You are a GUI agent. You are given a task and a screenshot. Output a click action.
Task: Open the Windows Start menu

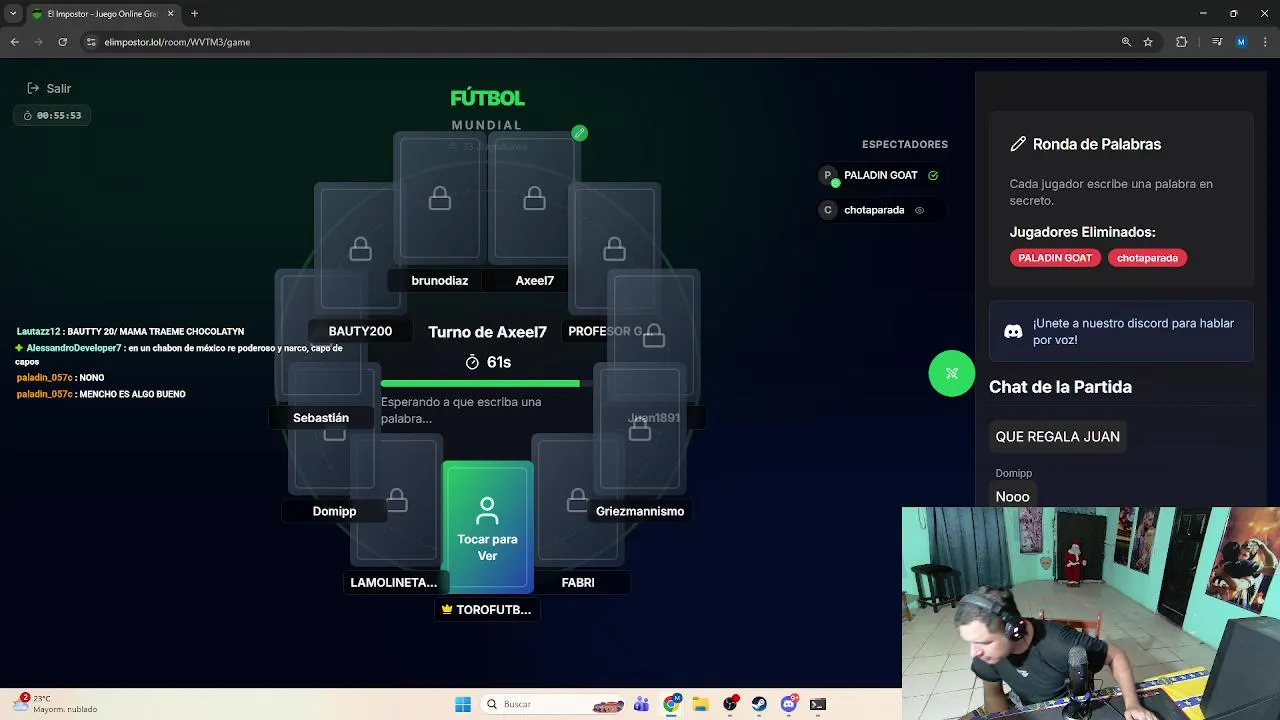click(x=463, y=704)
